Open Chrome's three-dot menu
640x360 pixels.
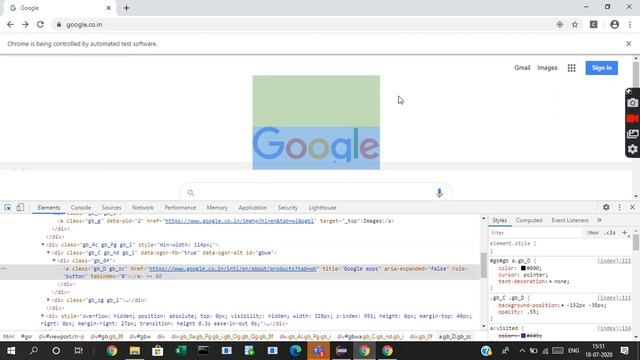click(x=630, y=24)
